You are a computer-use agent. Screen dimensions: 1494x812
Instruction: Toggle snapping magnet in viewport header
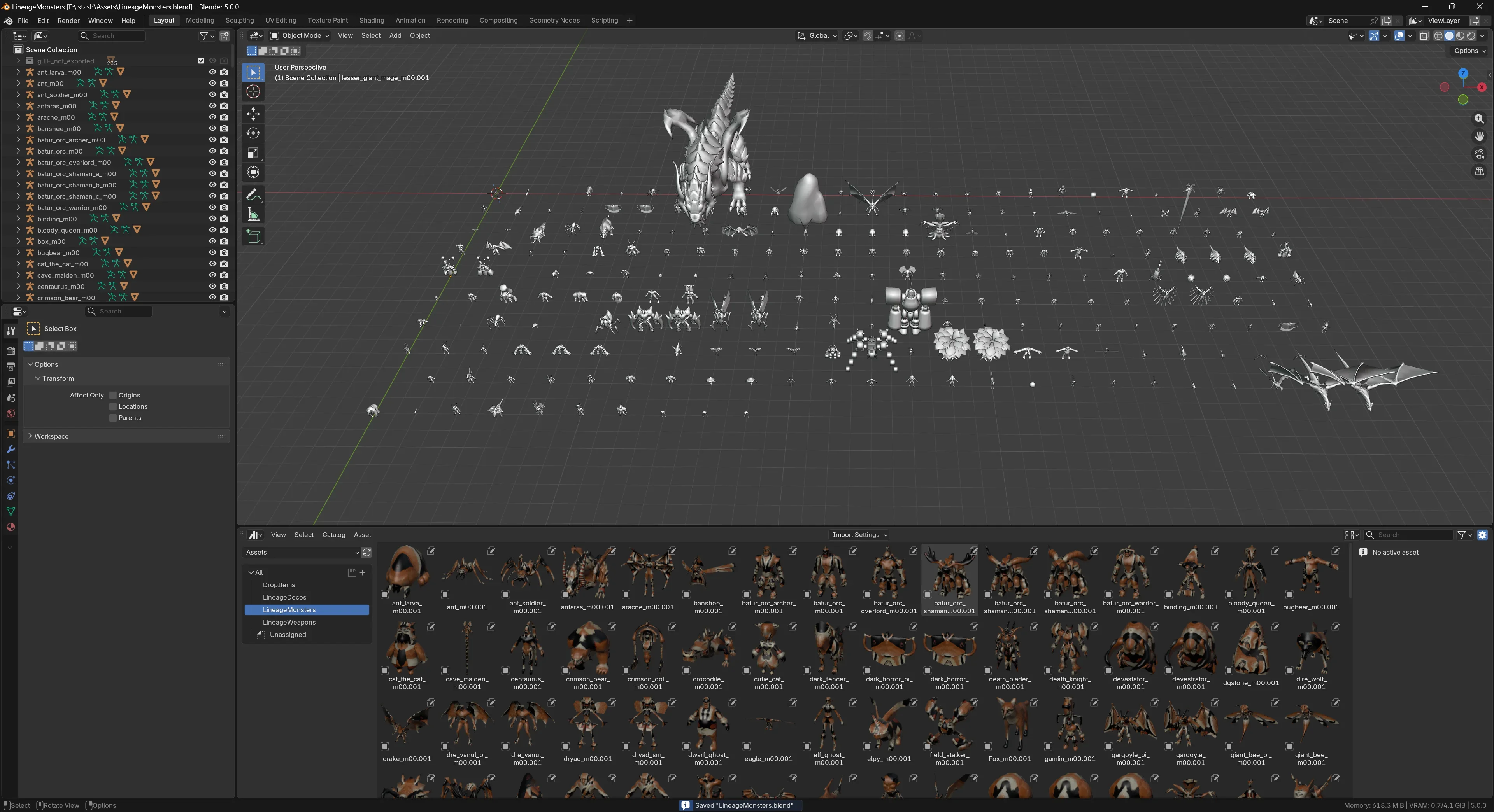coord(868,36)
